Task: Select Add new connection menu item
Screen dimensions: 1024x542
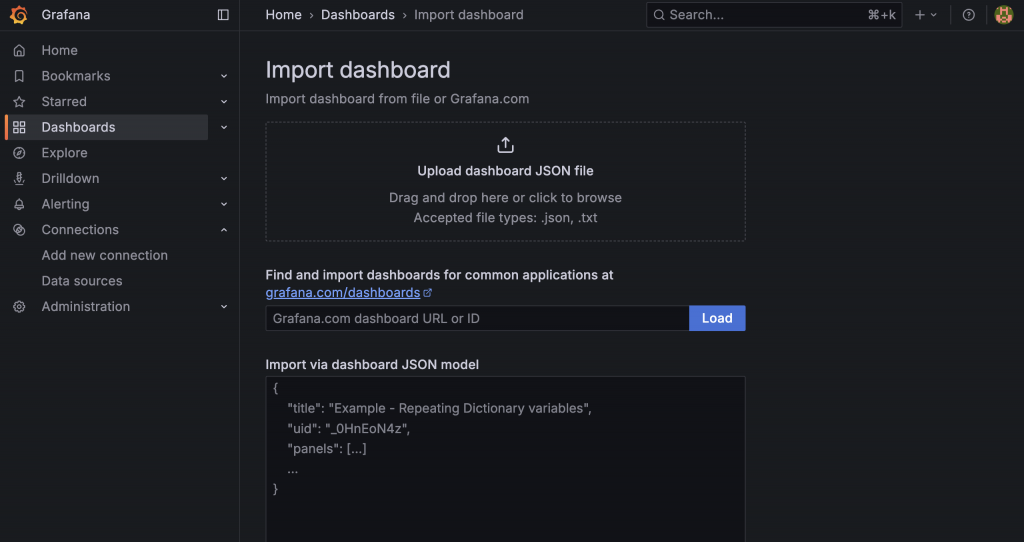Action: 105,255
